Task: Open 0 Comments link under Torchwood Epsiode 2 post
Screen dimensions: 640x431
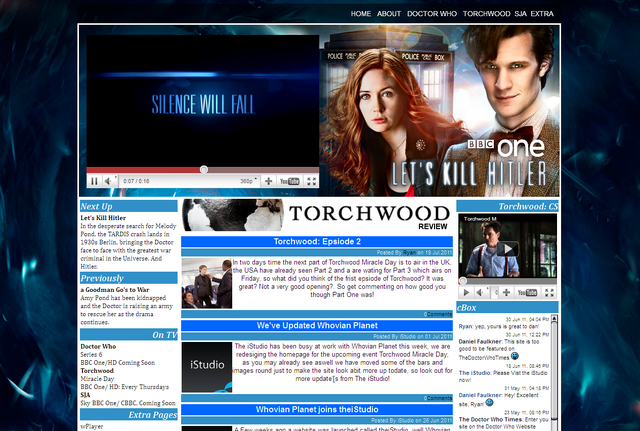Action: [x=438, y=314]
